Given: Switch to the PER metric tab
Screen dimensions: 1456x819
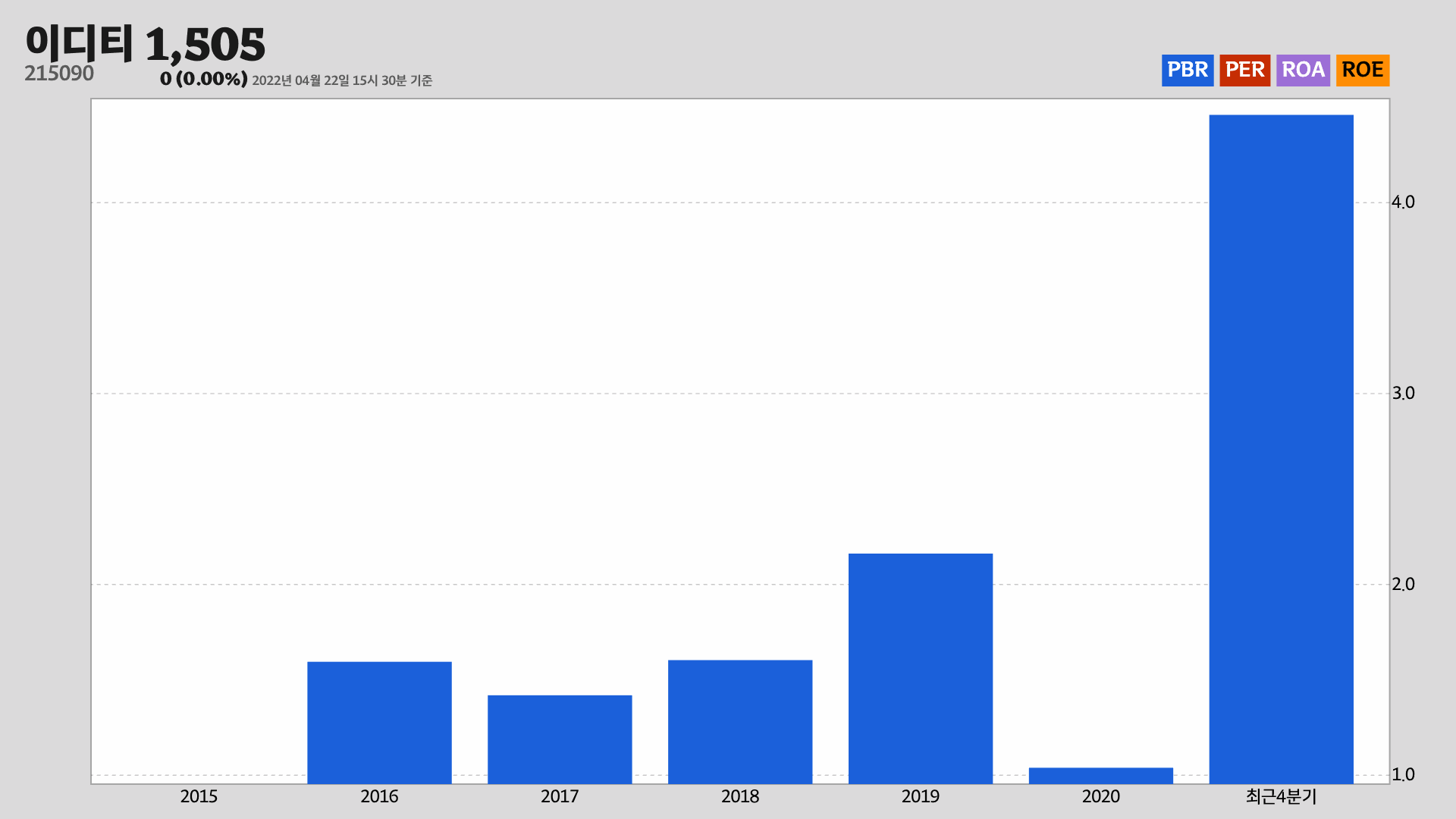Looking at the screenshot, I should tap(1245, 70).
